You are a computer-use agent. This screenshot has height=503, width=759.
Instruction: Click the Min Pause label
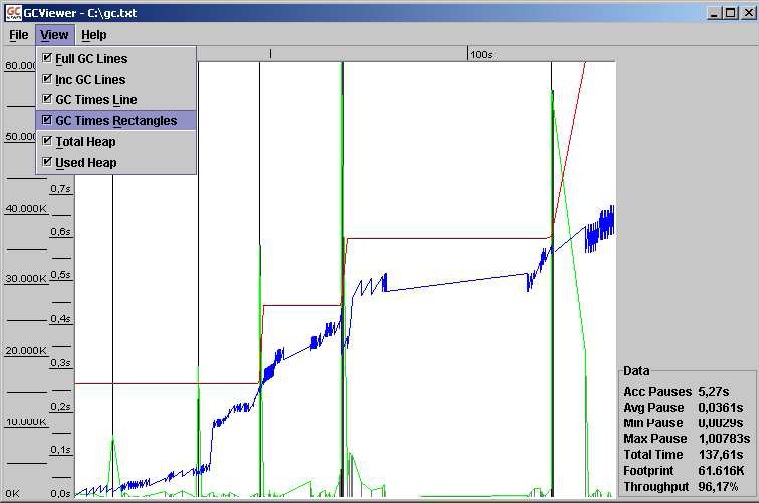coord(653,423)
